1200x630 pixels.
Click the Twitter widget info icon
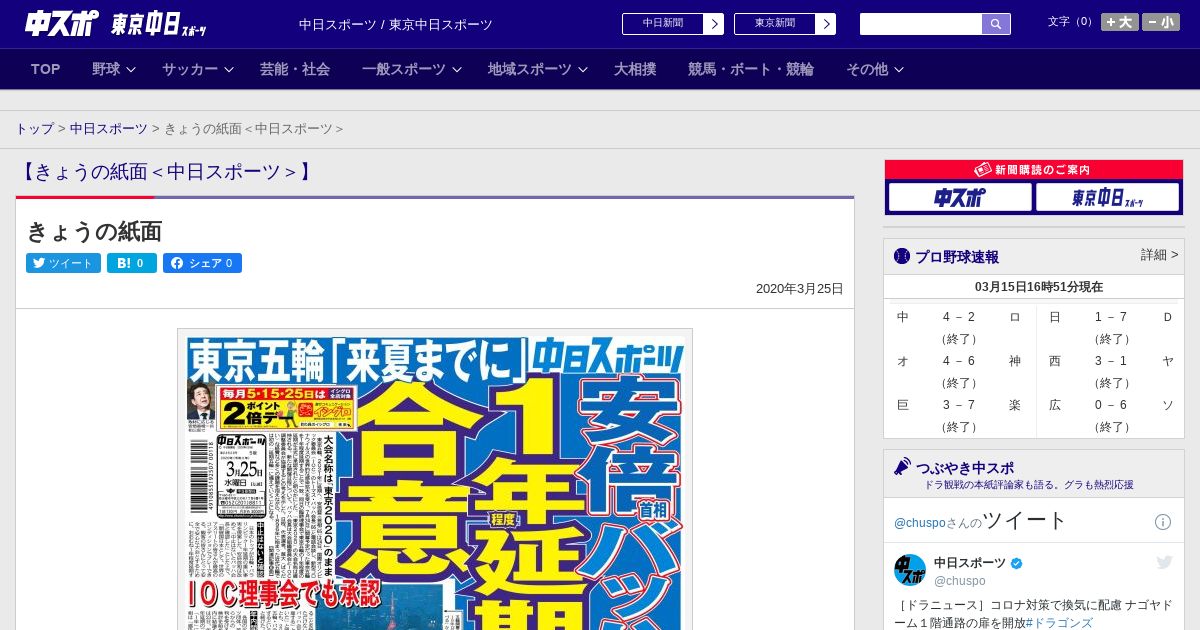tap(1163, 522)
